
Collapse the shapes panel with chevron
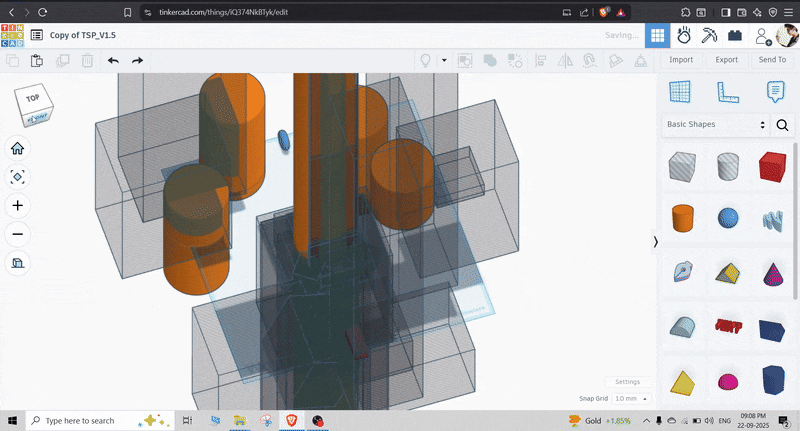655,241
